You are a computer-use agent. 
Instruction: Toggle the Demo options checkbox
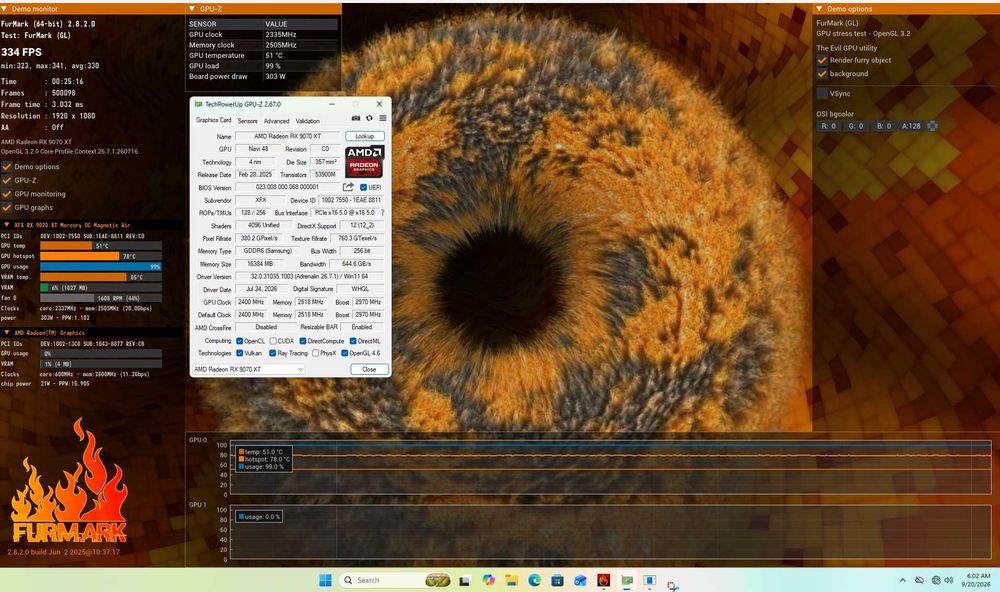coord(7,166)
